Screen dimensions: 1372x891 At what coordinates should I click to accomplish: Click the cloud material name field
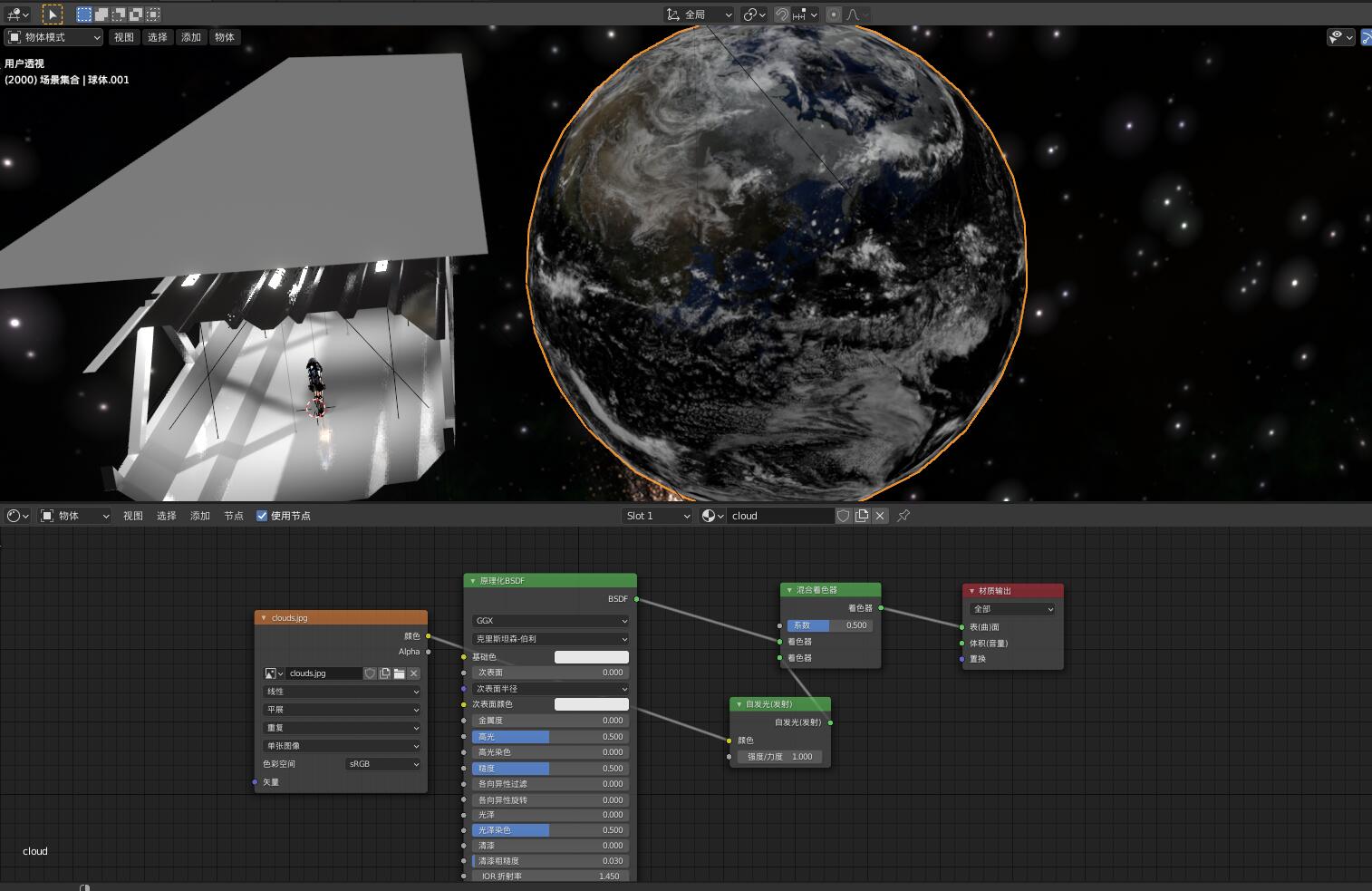coord(779,516)
